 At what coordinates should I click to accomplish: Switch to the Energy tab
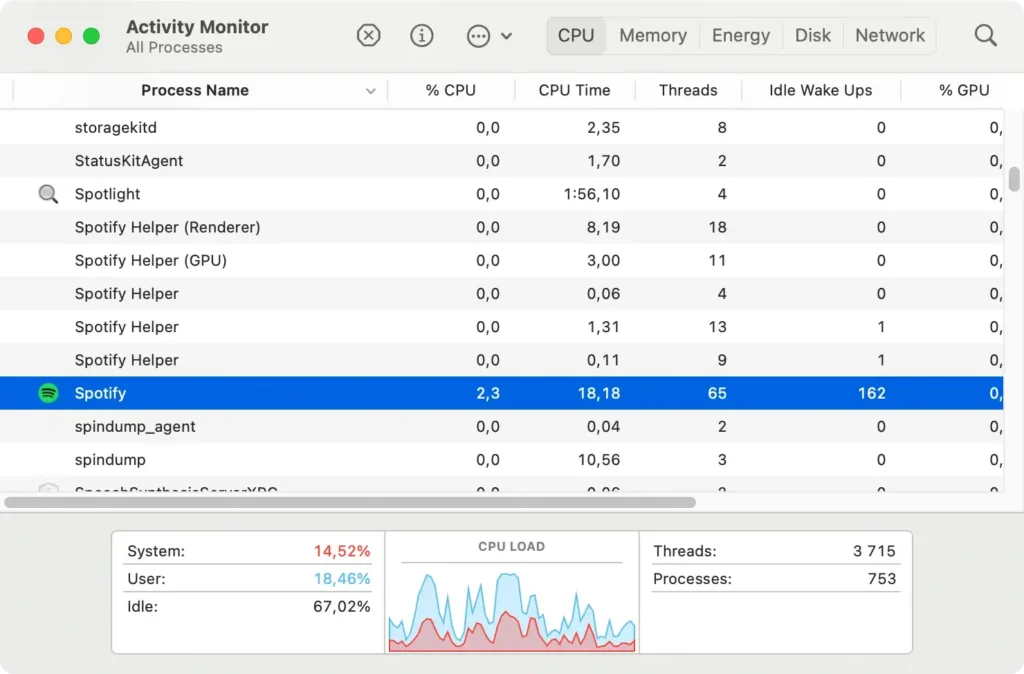(740, 36)
